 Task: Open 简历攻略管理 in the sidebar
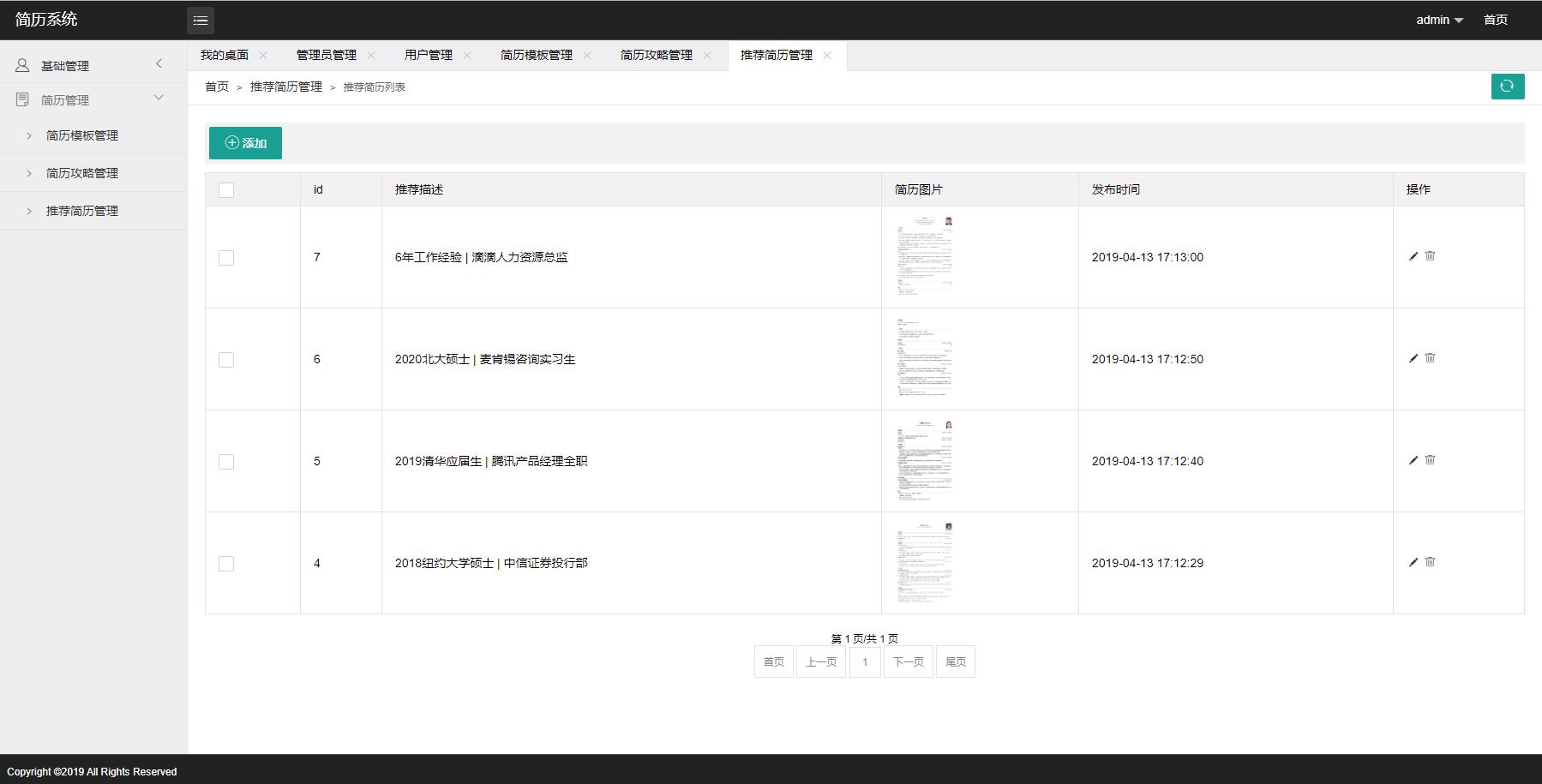pyautogui.click(x=93, y=173)
